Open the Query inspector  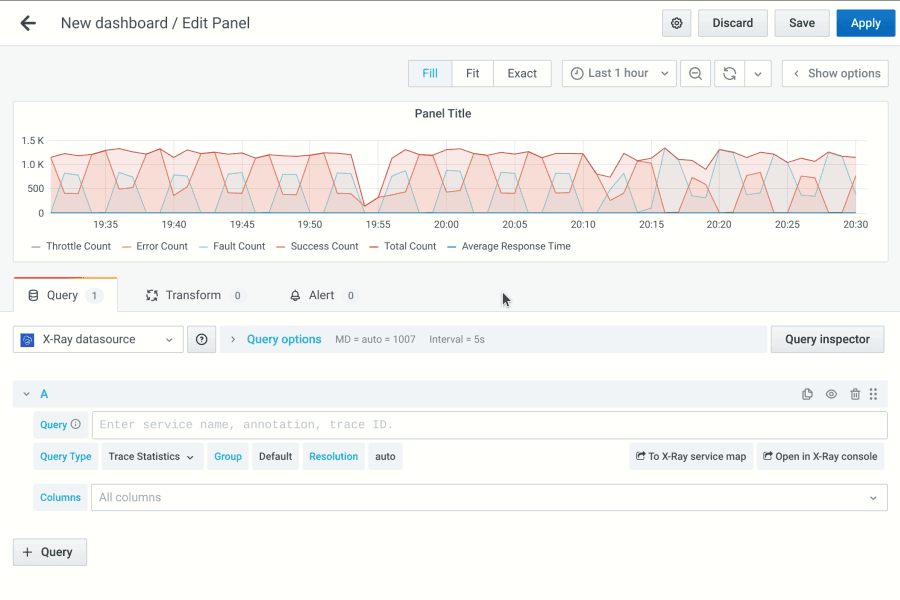[x=827, y=339]
